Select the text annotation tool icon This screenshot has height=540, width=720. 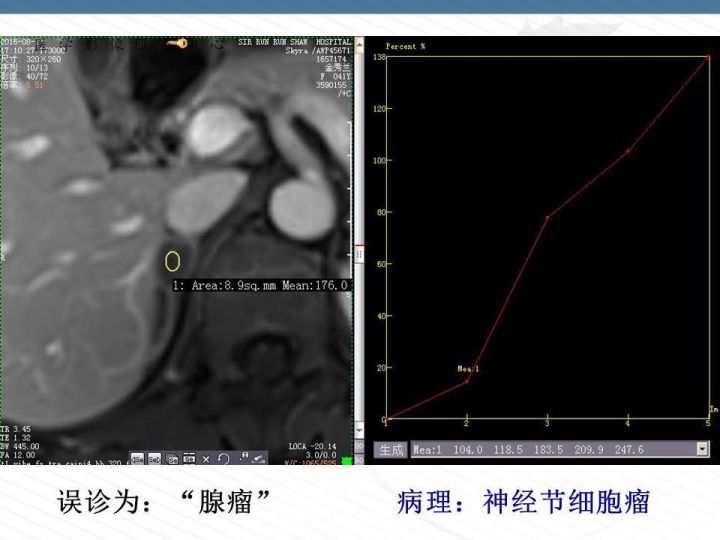pyautogui.click(x=244, y=457)
